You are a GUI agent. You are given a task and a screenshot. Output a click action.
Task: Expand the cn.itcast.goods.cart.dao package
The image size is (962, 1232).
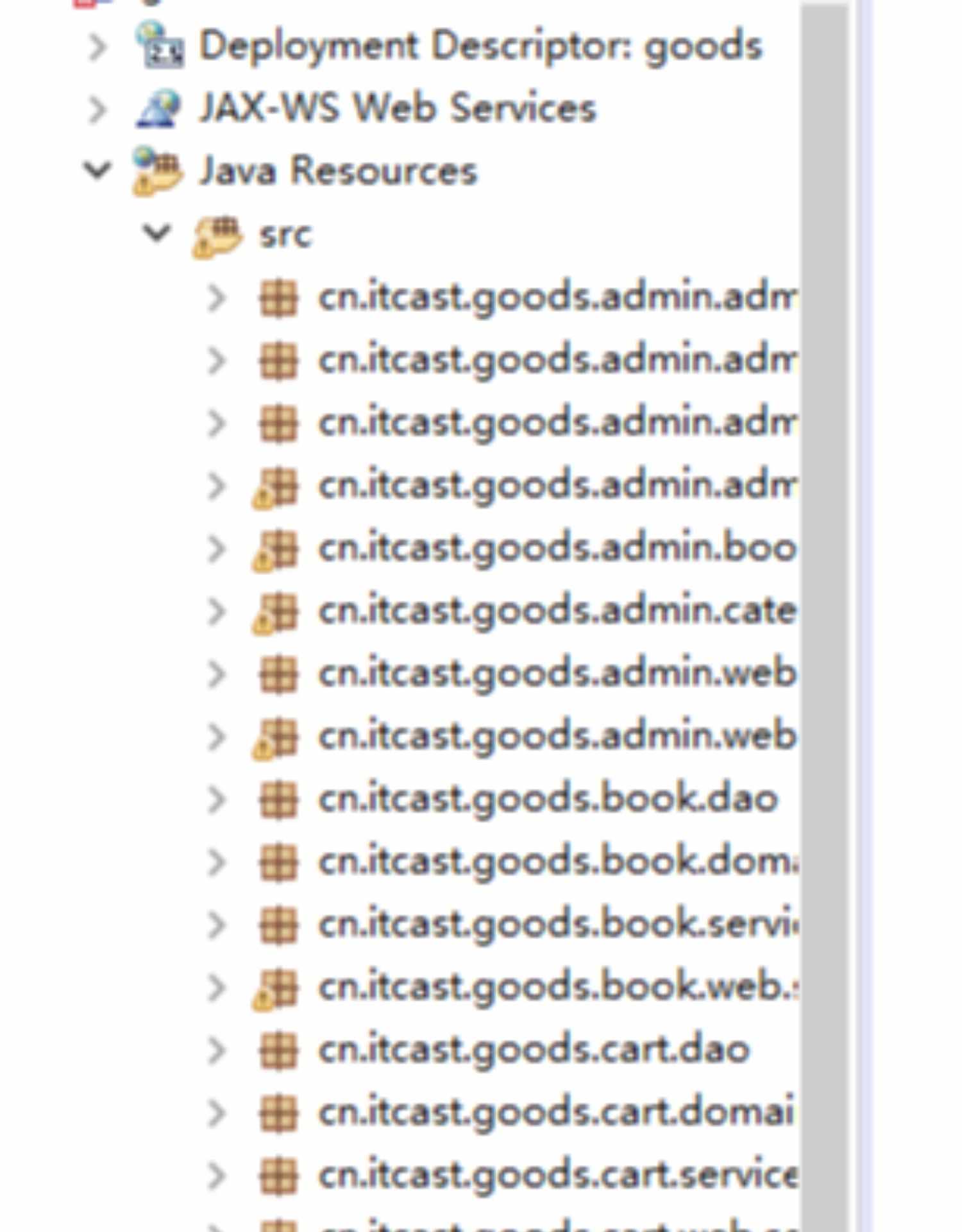click(217, 1050)
